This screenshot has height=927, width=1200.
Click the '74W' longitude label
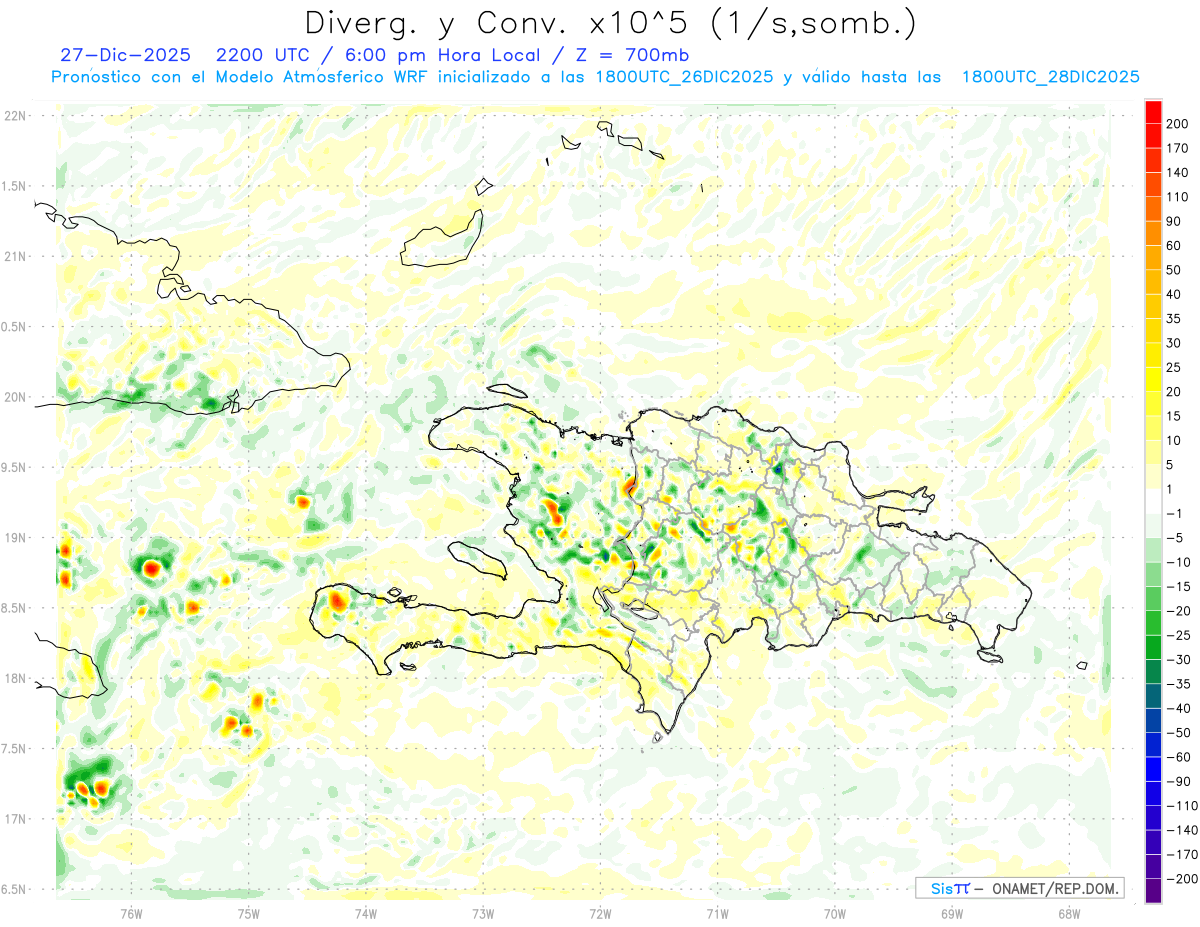365,914
